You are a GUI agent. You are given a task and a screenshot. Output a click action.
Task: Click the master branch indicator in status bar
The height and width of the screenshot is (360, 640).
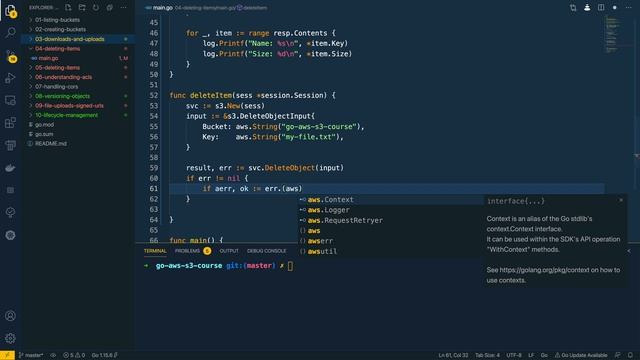tap(31, 355)
